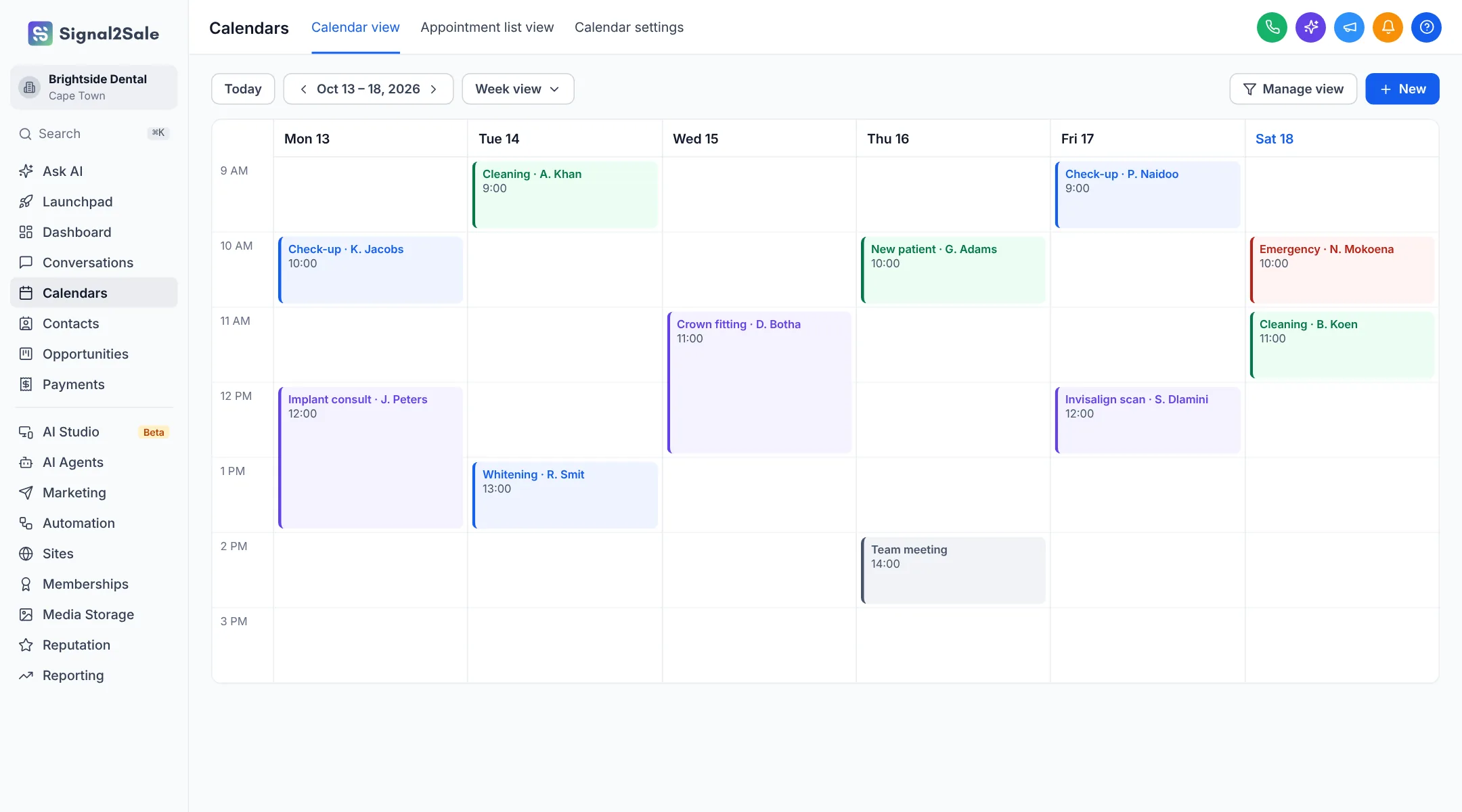Image resolution: width=1462 pixels, height=812 pixels.
Task: Open Reputation in sidebar
Action: point(94,645)
